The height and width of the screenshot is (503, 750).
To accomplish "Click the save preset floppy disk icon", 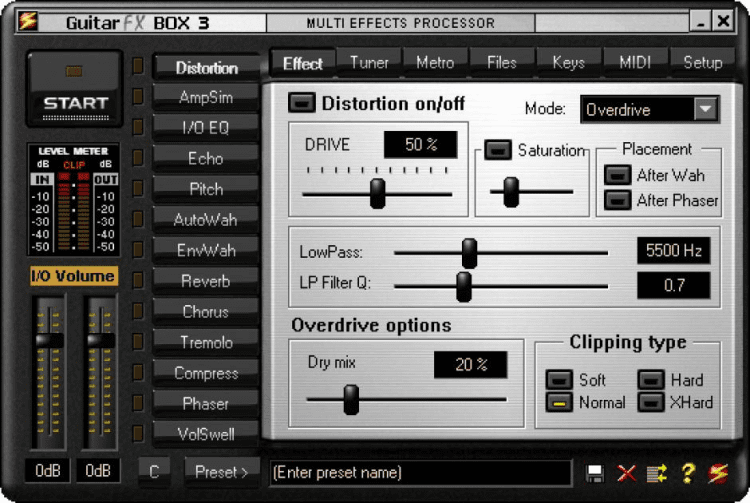I will pos(595,473).
